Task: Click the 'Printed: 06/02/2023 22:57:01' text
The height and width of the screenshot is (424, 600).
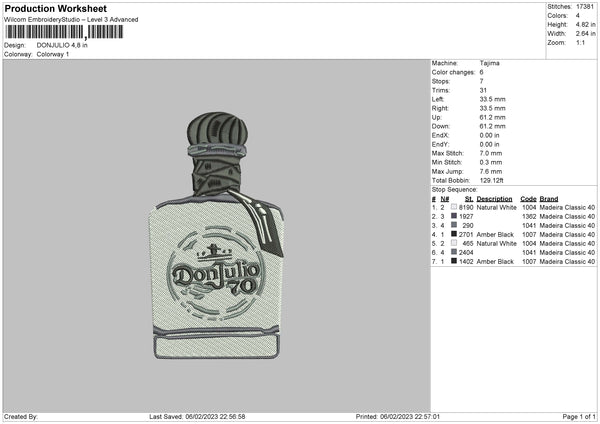Action: (x=398, y=416)
